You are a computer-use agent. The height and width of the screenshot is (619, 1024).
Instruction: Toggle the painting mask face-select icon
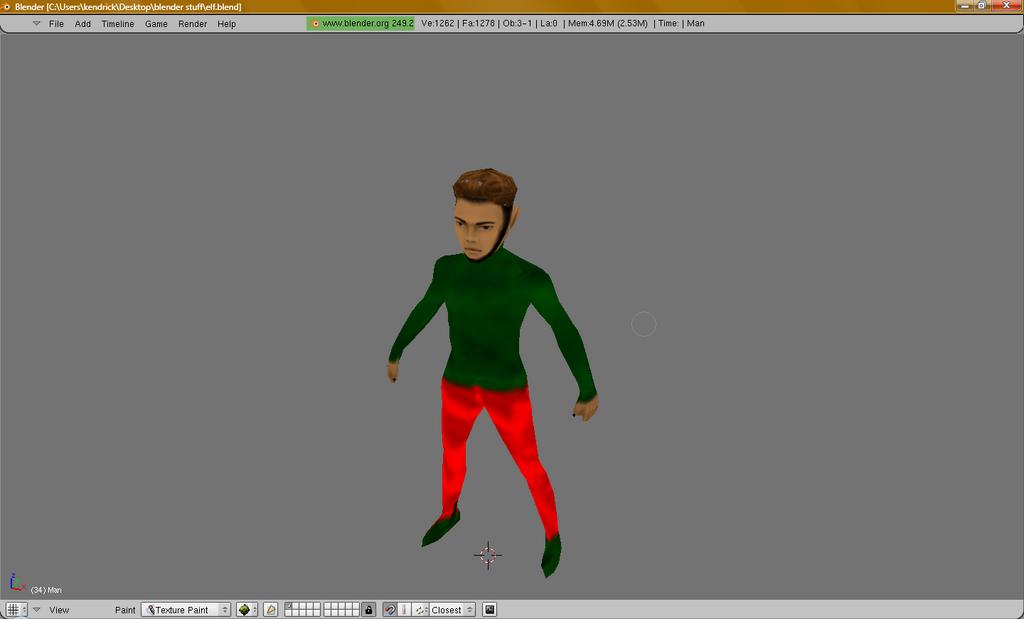(271, 610)
